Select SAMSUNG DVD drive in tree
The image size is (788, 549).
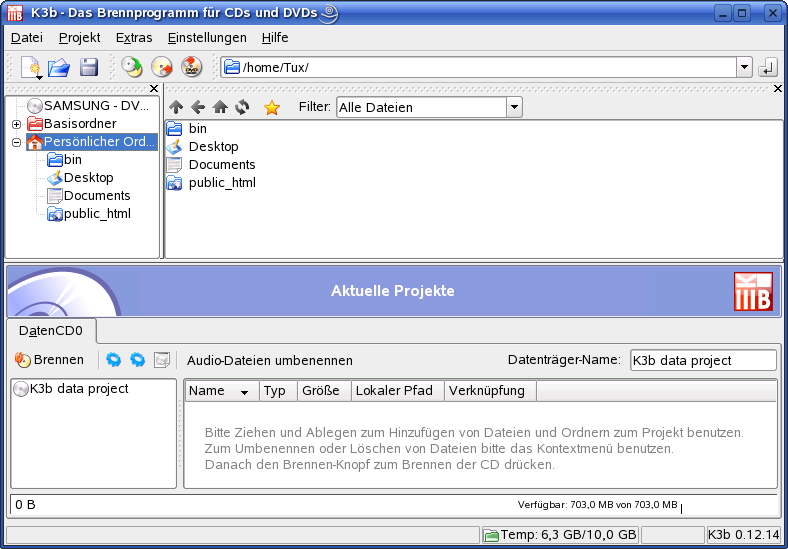[x=88, y=106]
